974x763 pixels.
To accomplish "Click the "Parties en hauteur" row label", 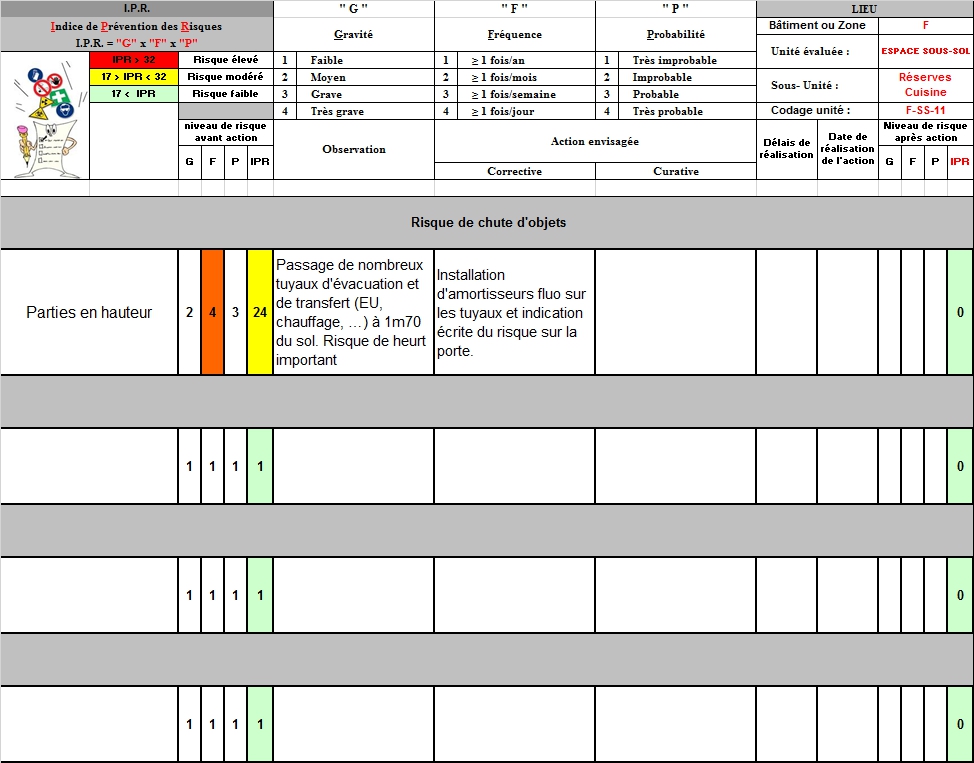I will [89, 313].
